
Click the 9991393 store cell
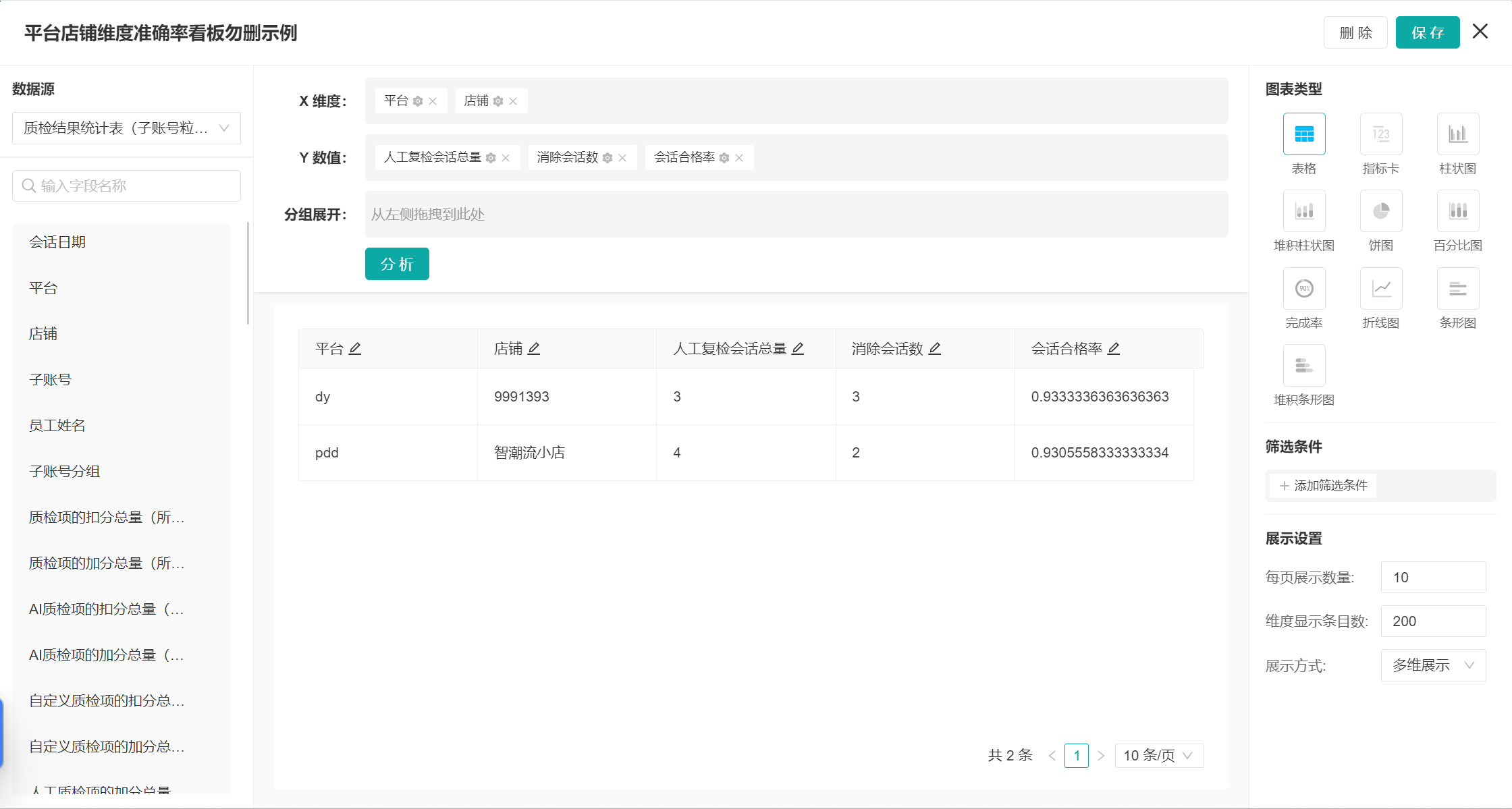point(567,397)
